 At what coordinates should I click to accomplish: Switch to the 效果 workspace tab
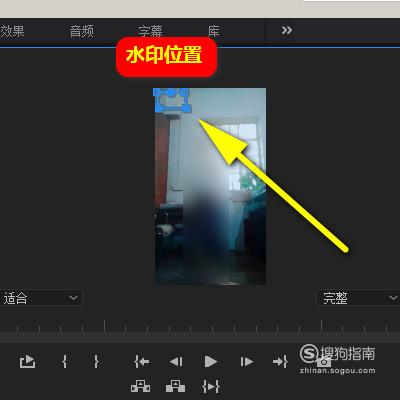coord(12,31)
